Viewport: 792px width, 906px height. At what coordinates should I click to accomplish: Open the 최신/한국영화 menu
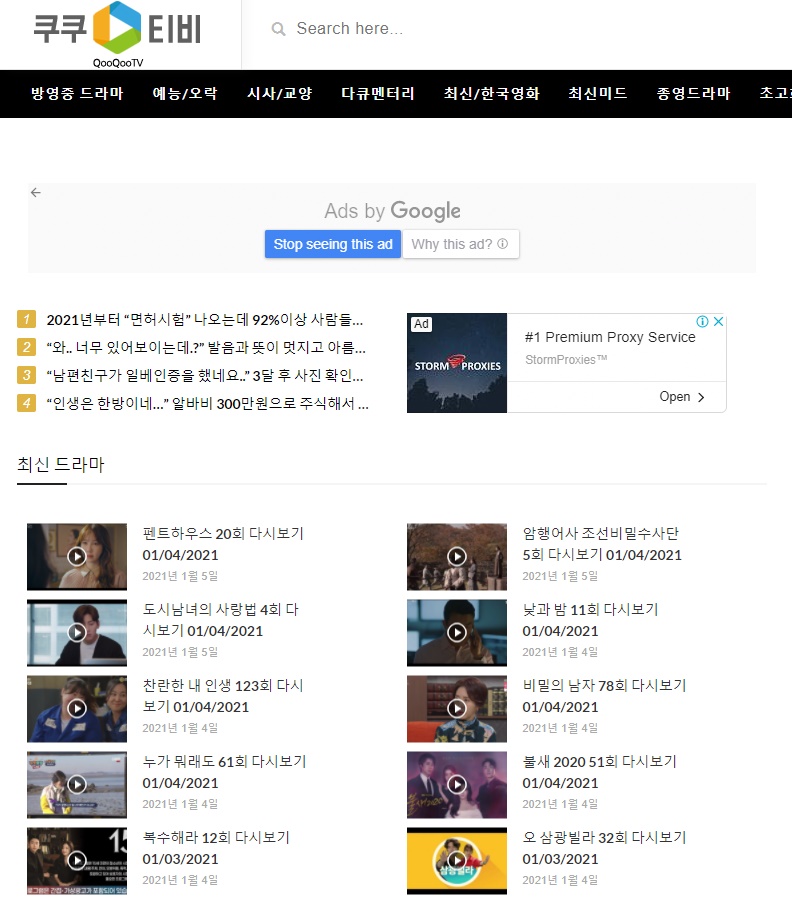[x=492, y=94]
